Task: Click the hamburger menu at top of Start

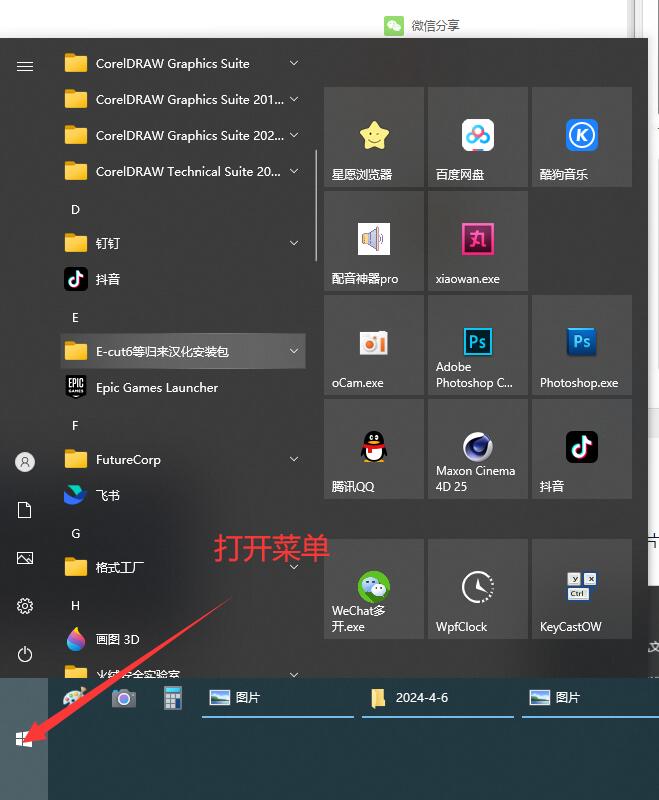Action: (25, 66)
